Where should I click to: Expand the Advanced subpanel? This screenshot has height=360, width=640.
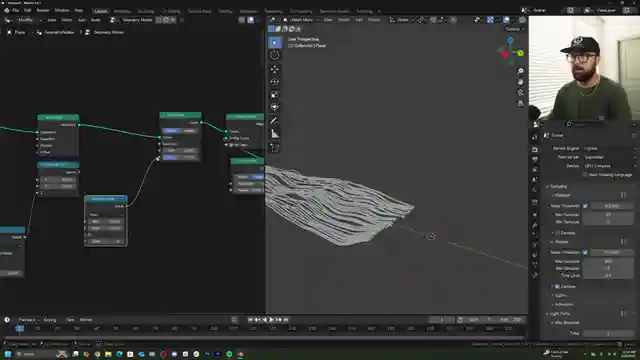tap(563, 304)
